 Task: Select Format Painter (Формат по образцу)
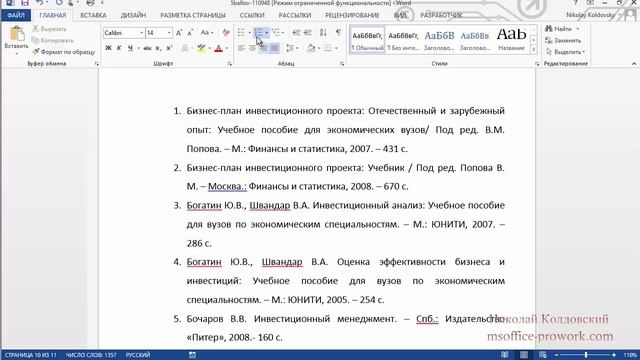64,52
